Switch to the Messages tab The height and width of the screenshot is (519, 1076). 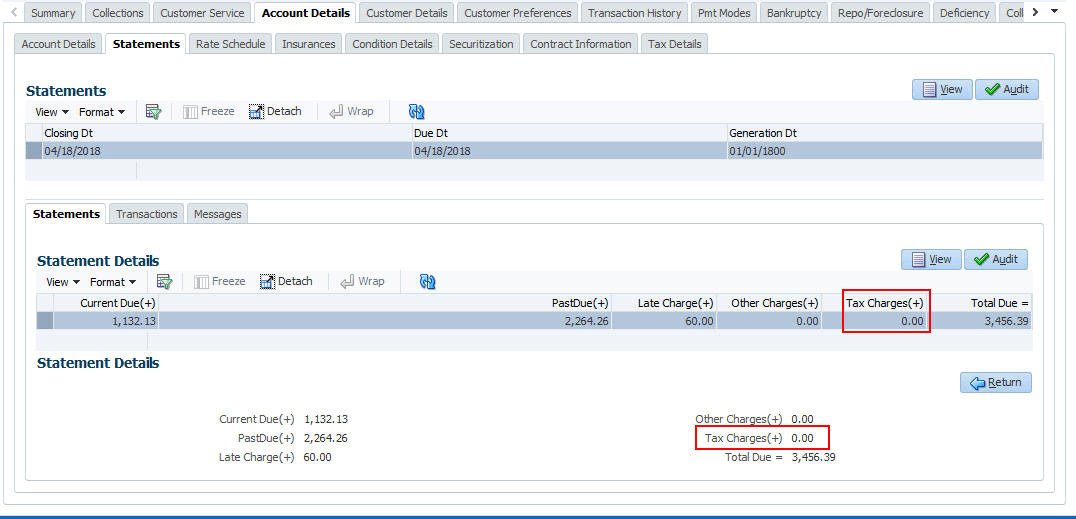tap(218, 214)
